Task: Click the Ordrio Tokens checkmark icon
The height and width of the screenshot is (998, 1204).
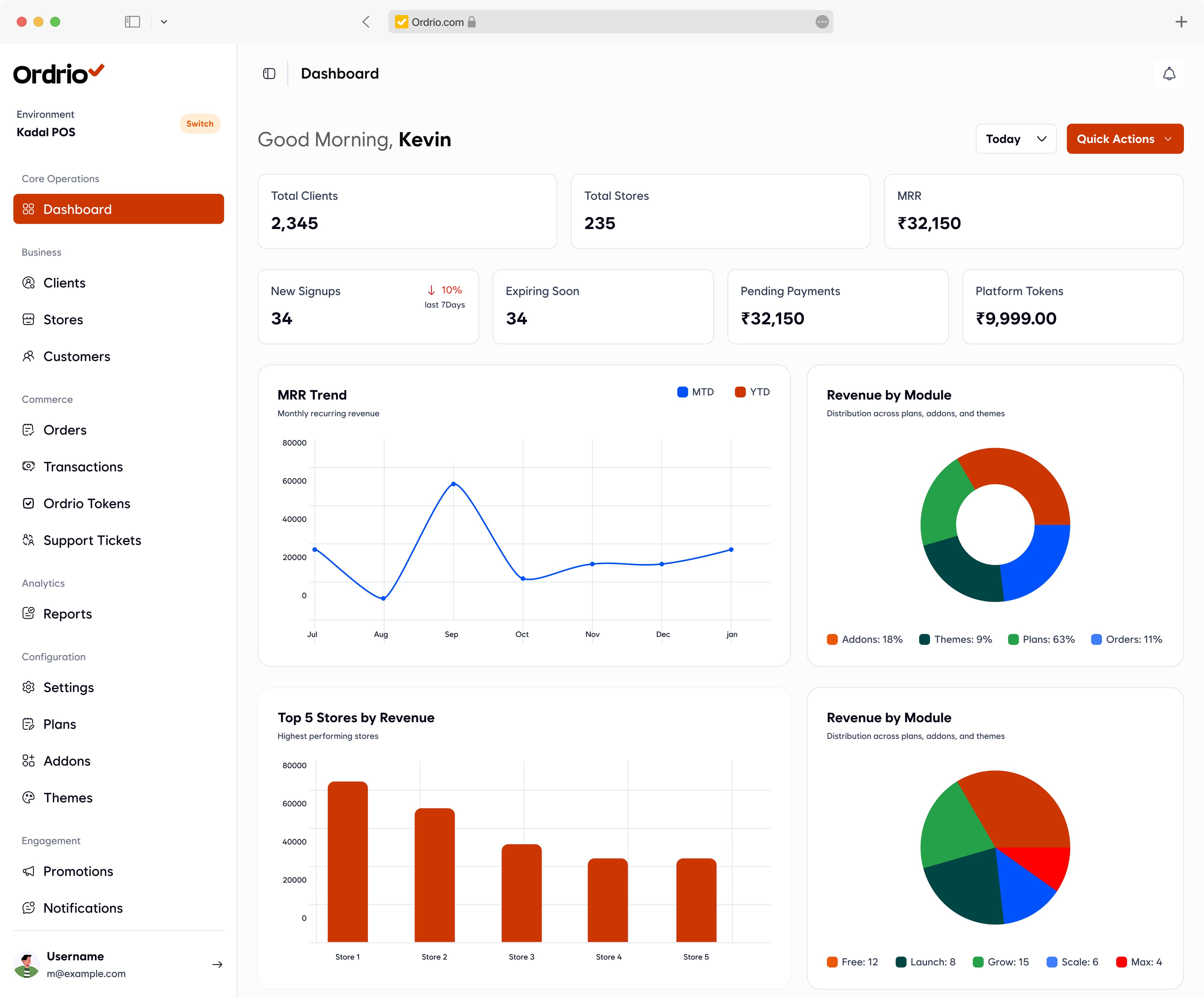Action: pos(28,503)
